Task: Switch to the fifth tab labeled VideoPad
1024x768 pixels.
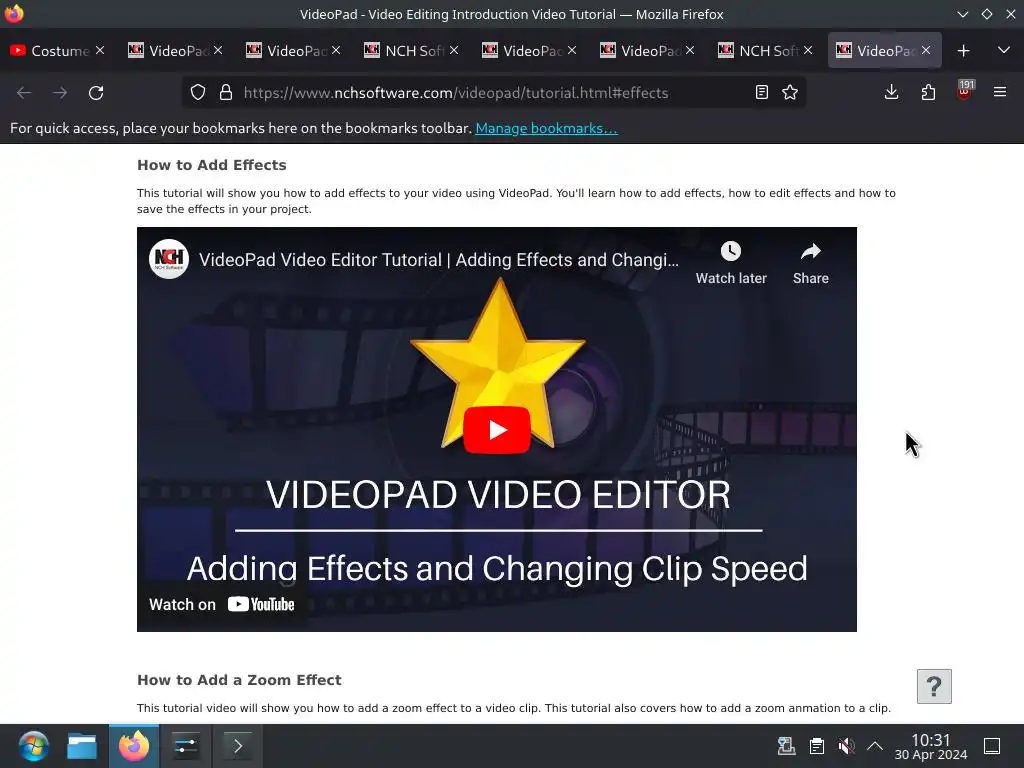Action: click(522, 50)
